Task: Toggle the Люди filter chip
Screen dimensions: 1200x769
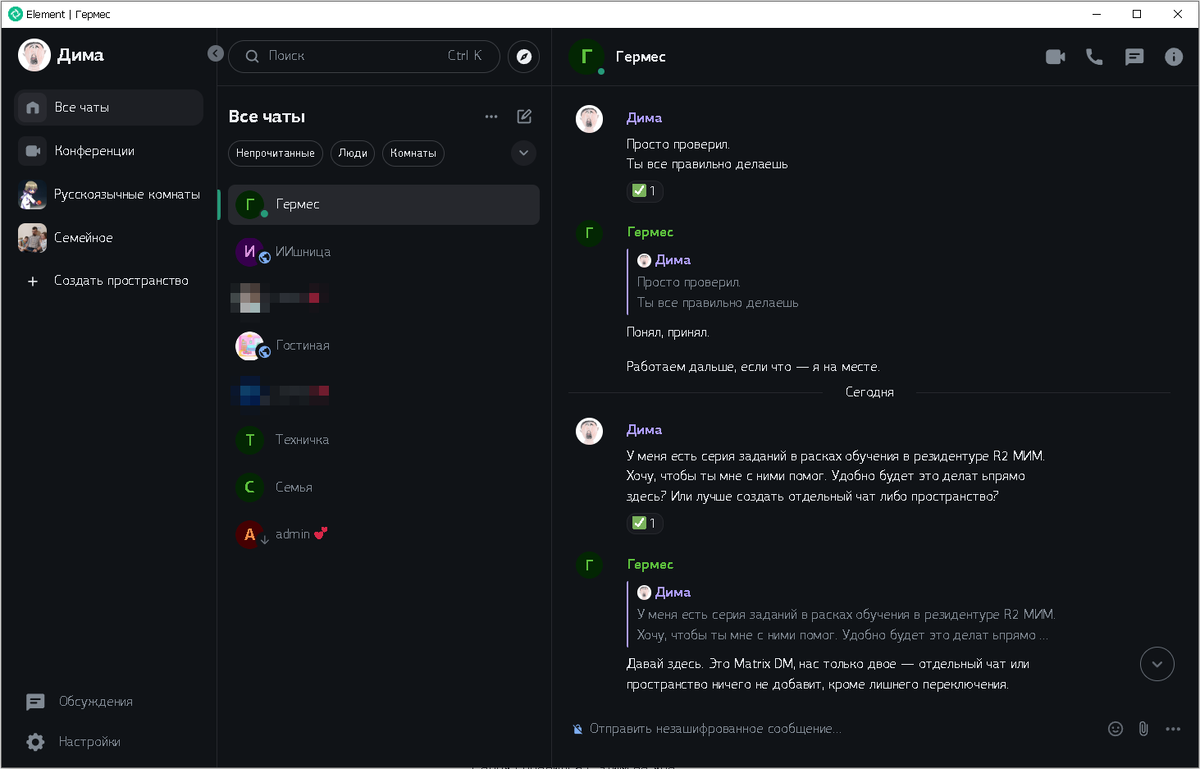Action: (352, 153)
